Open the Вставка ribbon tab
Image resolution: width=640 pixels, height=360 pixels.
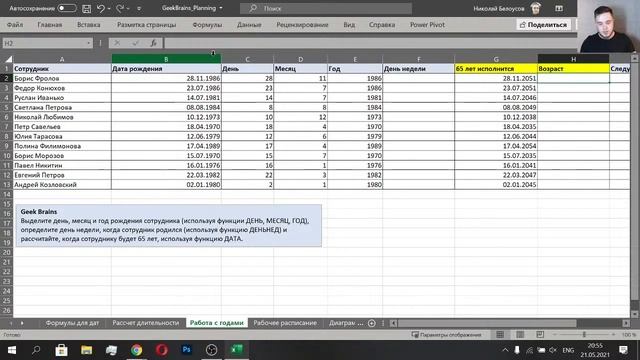[x=89, y=24]
